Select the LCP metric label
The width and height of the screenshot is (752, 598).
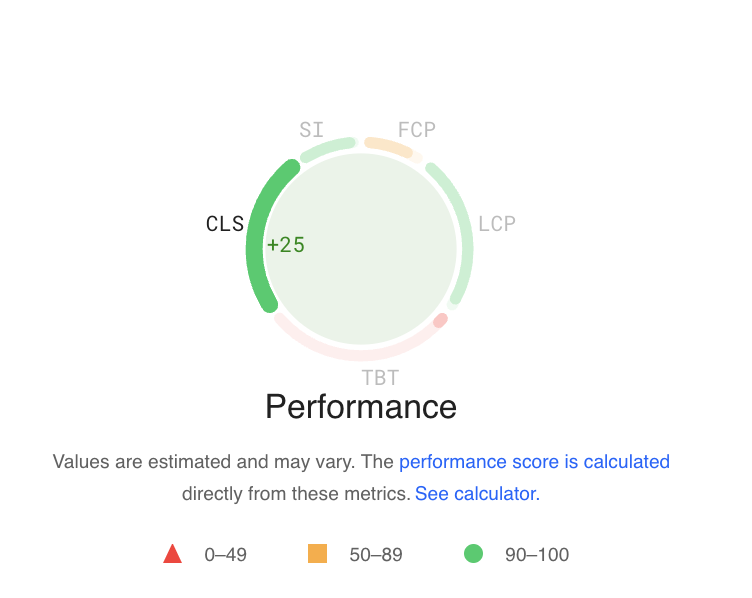(x=497, y=224)
